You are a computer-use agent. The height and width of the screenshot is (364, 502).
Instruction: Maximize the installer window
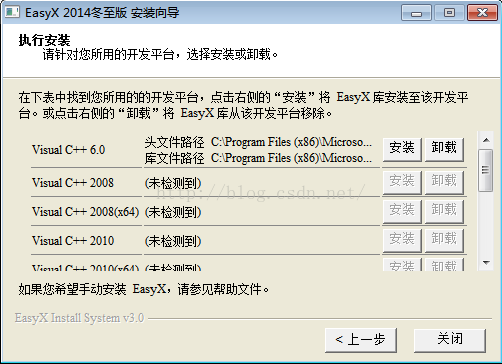pos(449,13)
